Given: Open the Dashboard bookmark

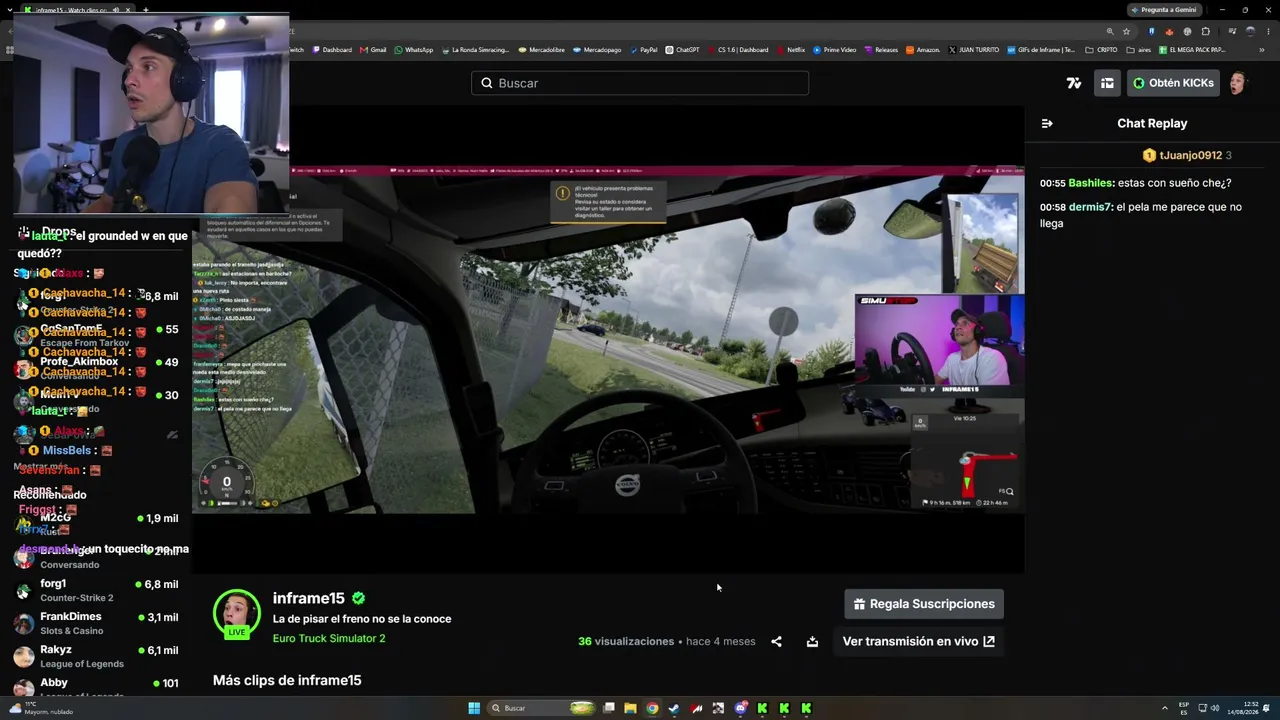Looking at the screenshot, I should point(332,50).
